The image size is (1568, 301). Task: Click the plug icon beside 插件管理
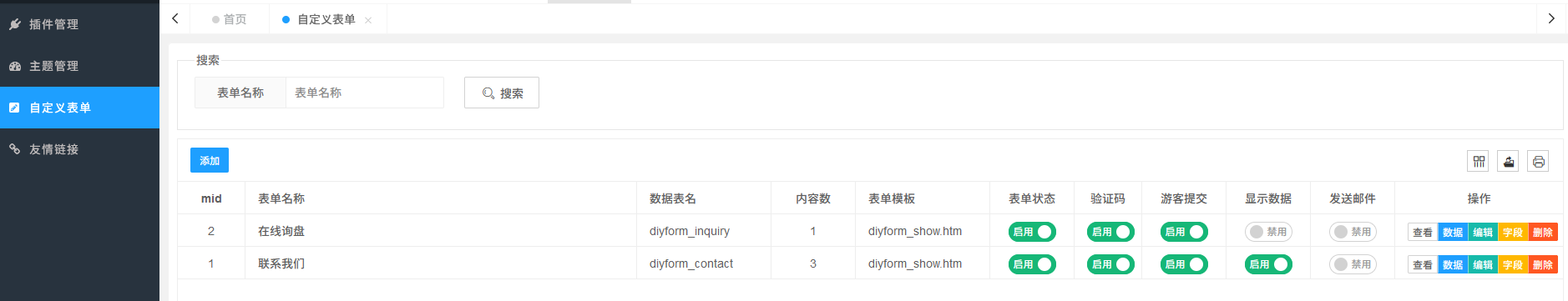(15, 24)
